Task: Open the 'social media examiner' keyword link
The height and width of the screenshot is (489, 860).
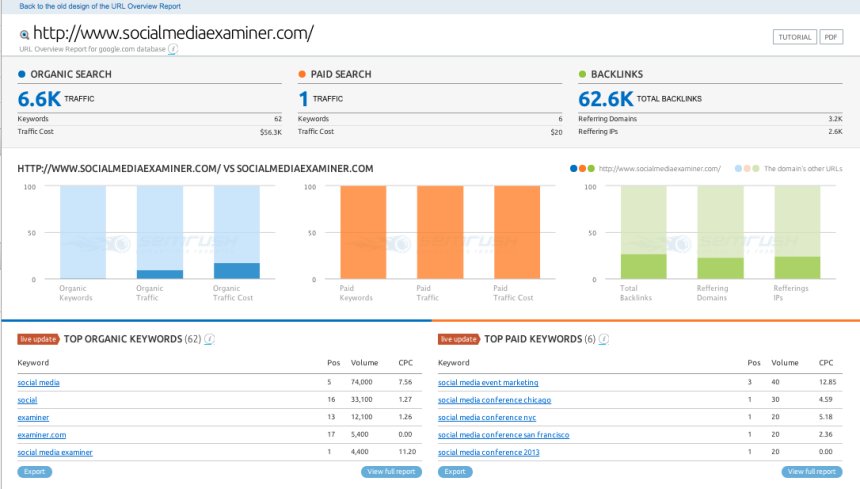Action: point(55,453)
